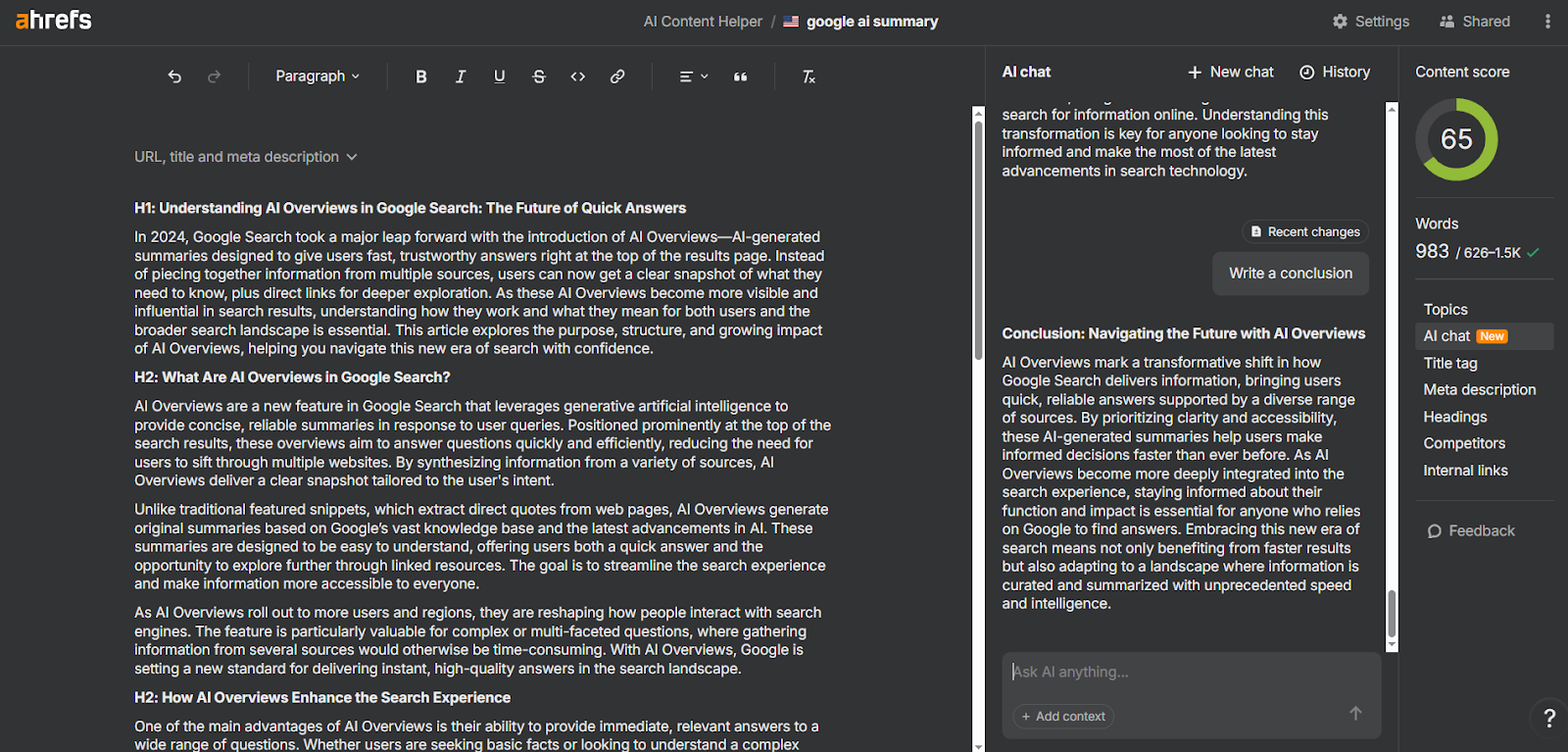This screenshot has width=1568, height=752.
Task: Click the H1 Understanding AI Overviews heading
Action: click(411, 208)
